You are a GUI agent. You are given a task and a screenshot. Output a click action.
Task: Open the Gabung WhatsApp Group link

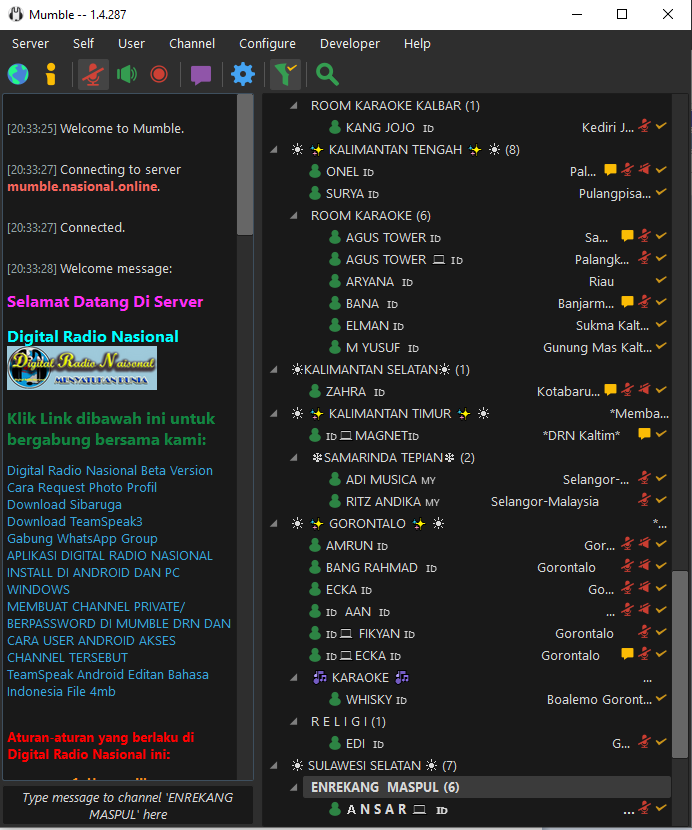click(82, 538)
